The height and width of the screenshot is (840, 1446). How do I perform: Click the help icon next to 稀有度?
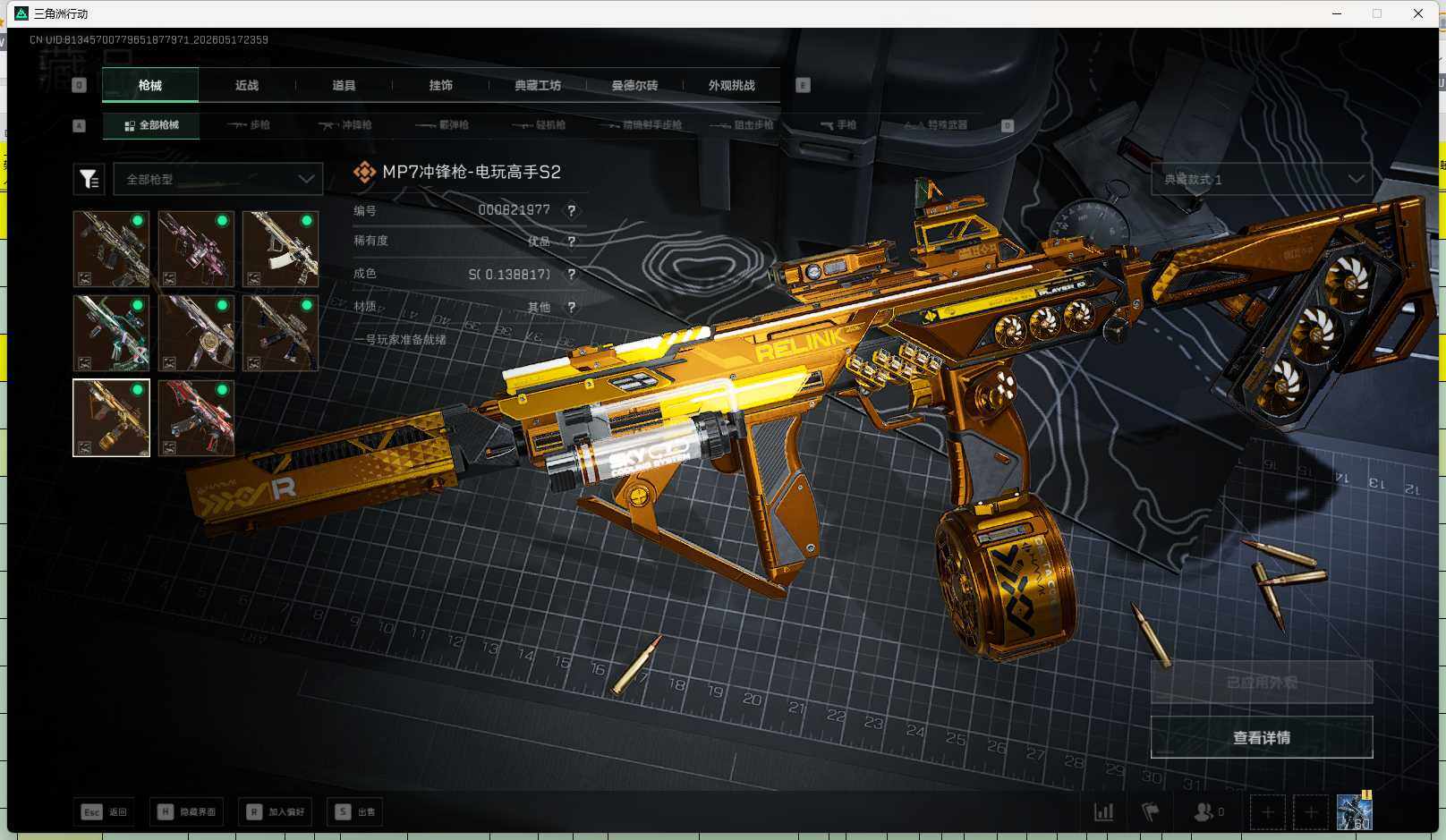571,242
